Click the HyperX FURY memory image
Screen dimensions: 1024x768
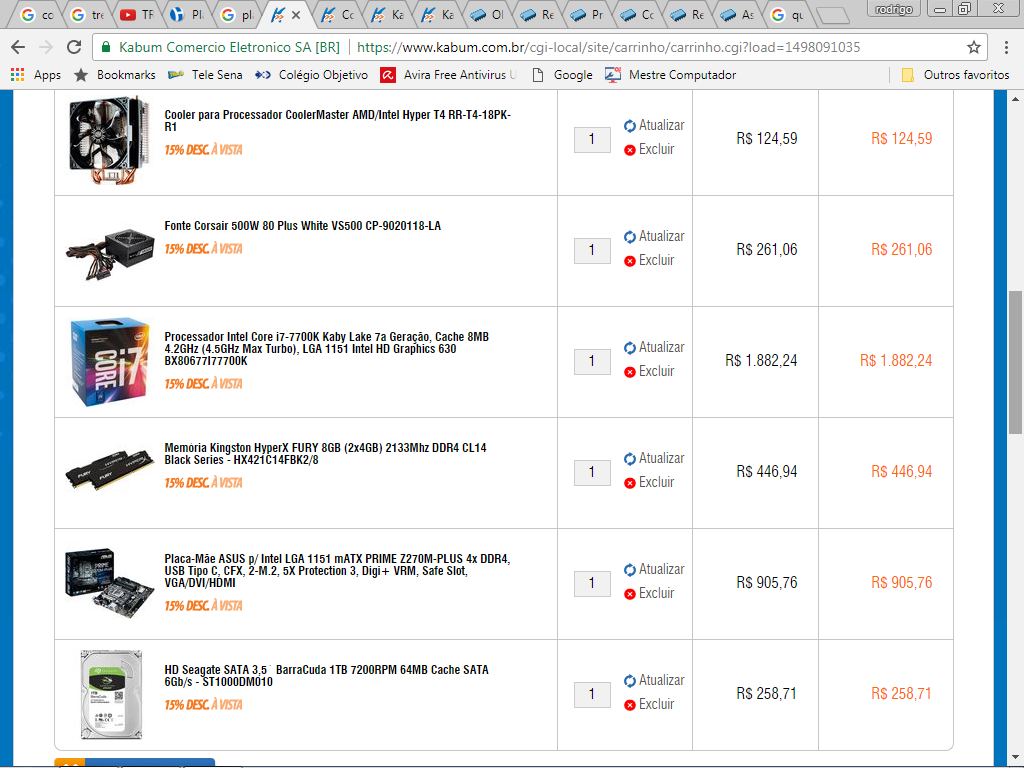coord(109,469)
